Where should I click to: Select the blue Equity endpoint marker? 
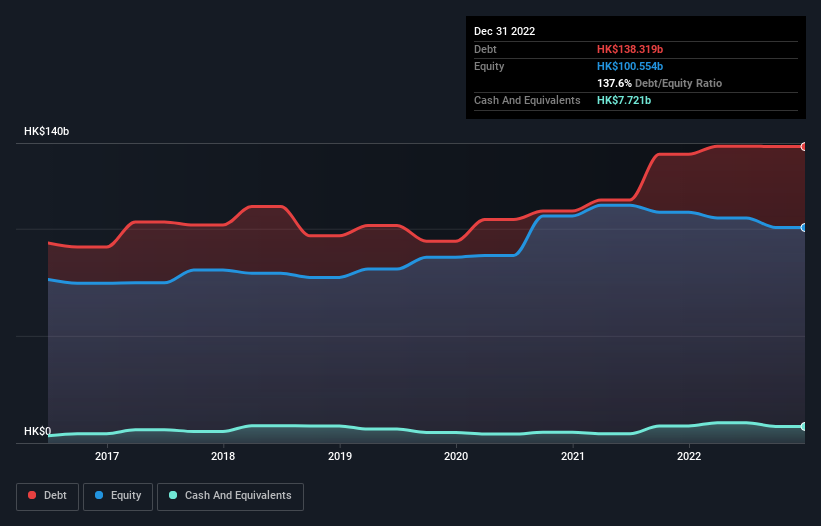click(804, 228)
